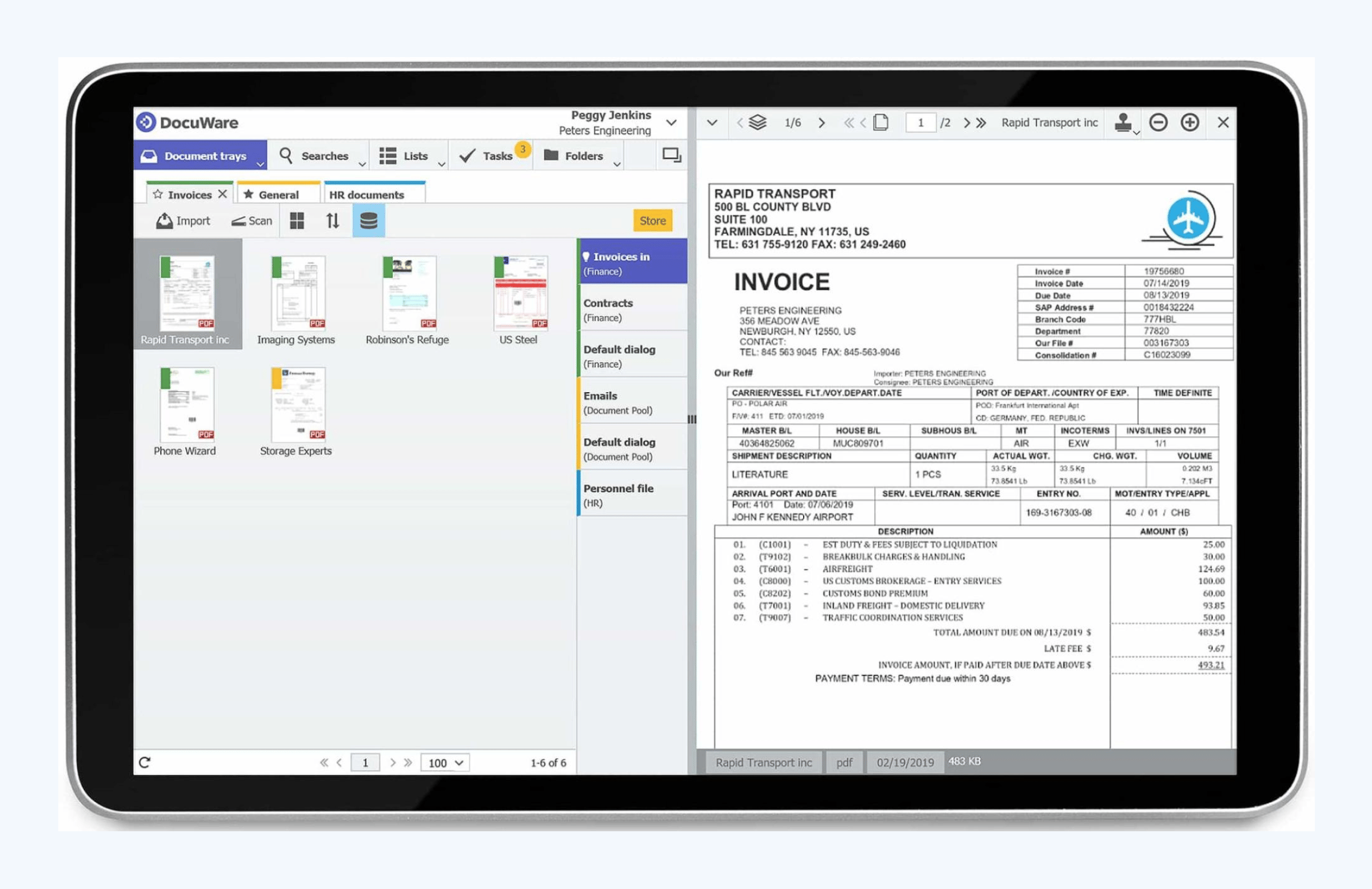
Task: Select Contracts (Finance) store dialog
Action: click(x=632, y=308)
